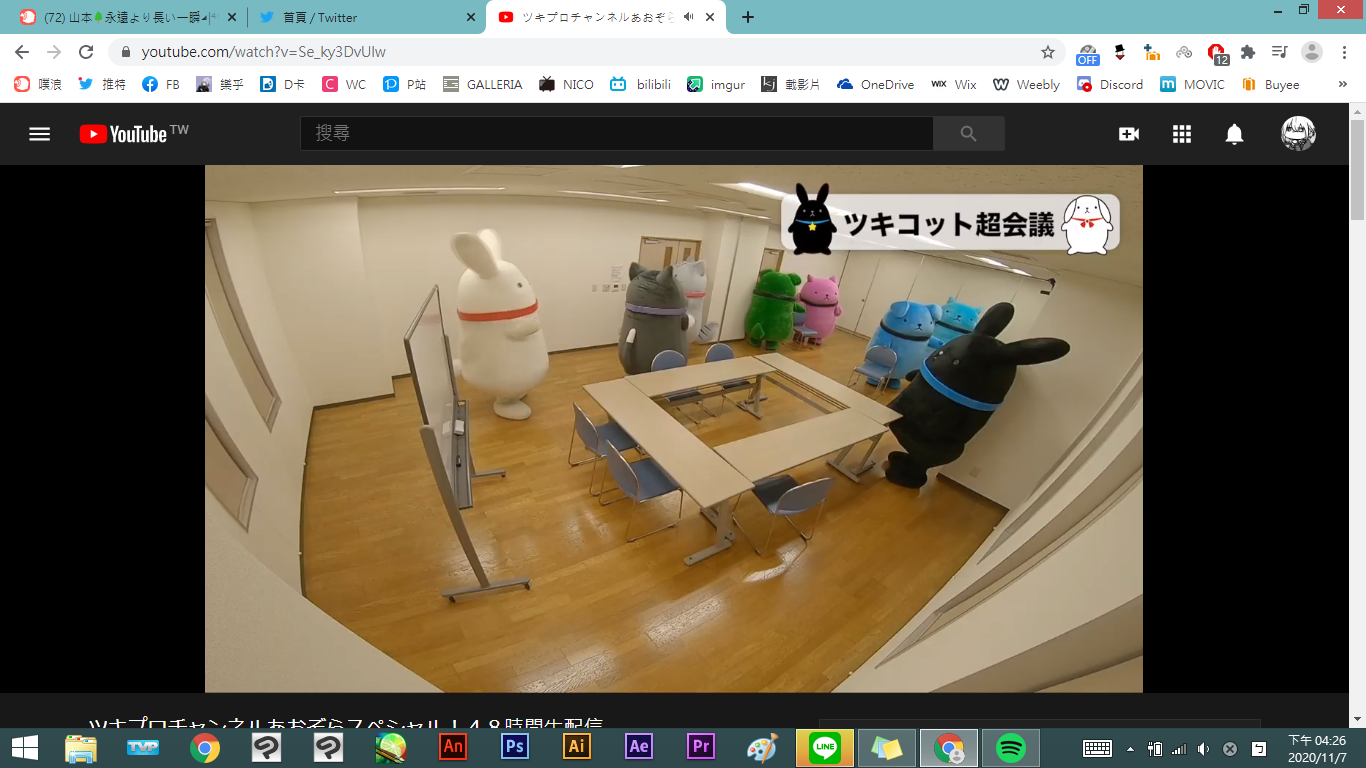The image size is (1366, 768).
Task: Open the GALLERIA bookmark
Action: pyautogui.click(x=483, y=85)
